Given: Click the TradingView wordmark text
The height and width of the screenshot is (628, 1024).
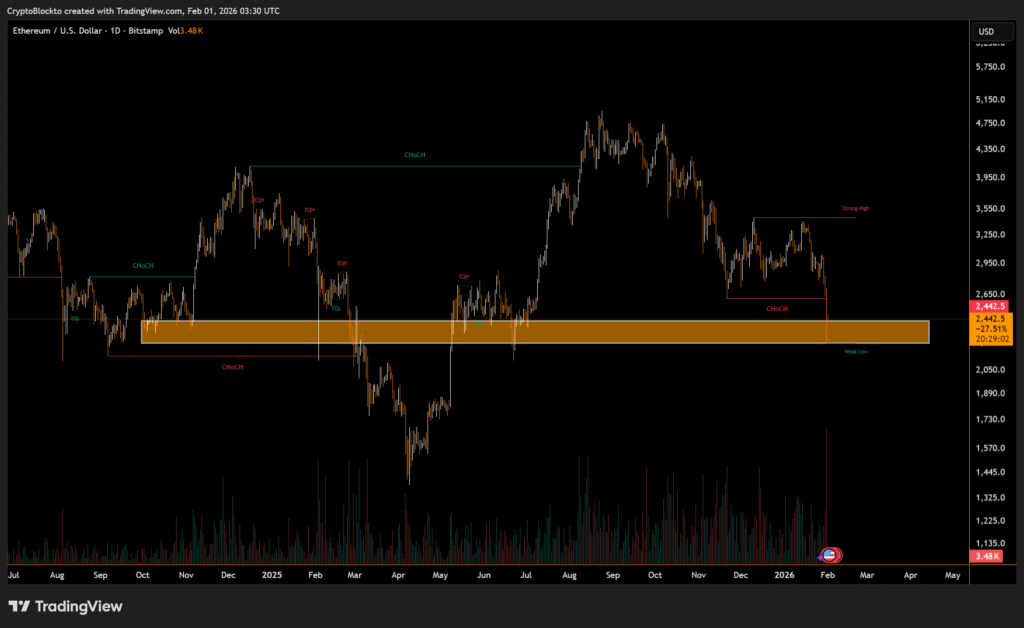Looking at the screenshot, I should [79, 606].
